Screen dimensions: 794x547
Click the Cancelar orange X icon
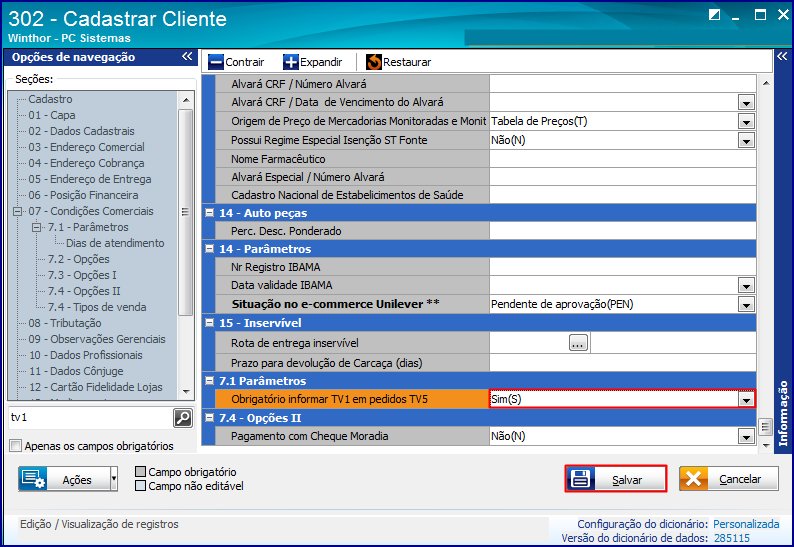tap(693, 479)
